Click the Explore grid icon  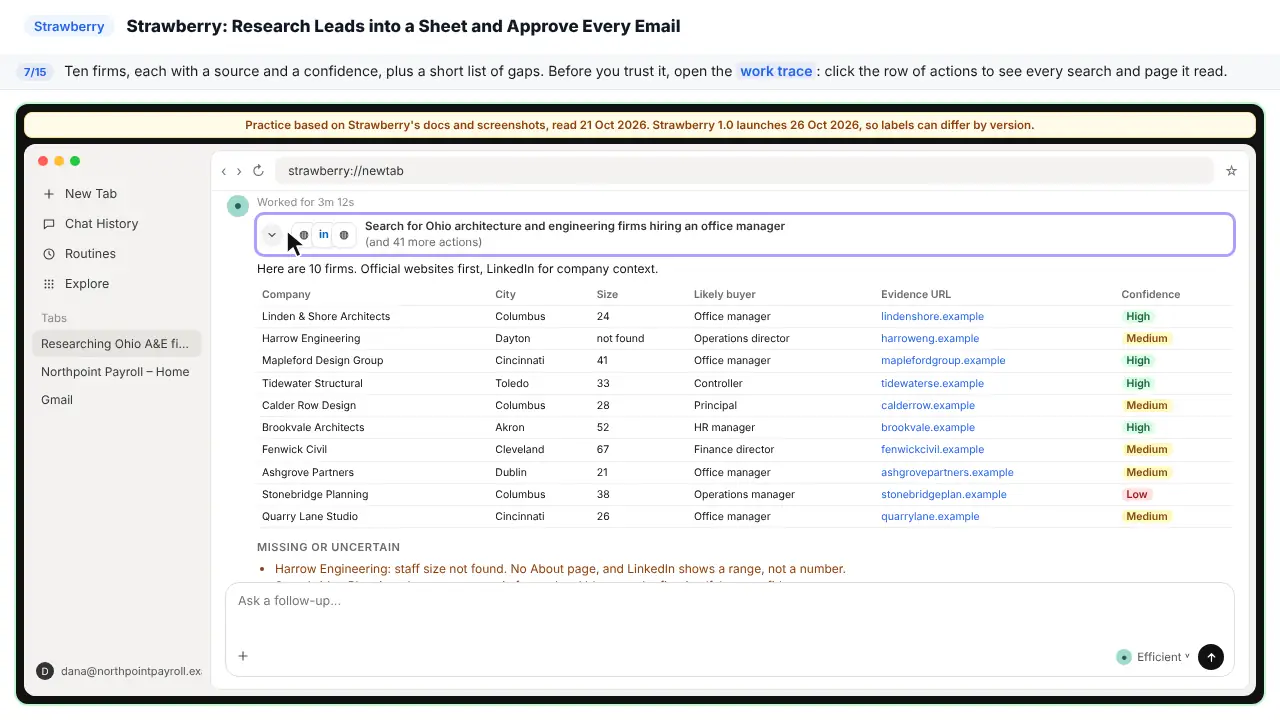(49, 284)
